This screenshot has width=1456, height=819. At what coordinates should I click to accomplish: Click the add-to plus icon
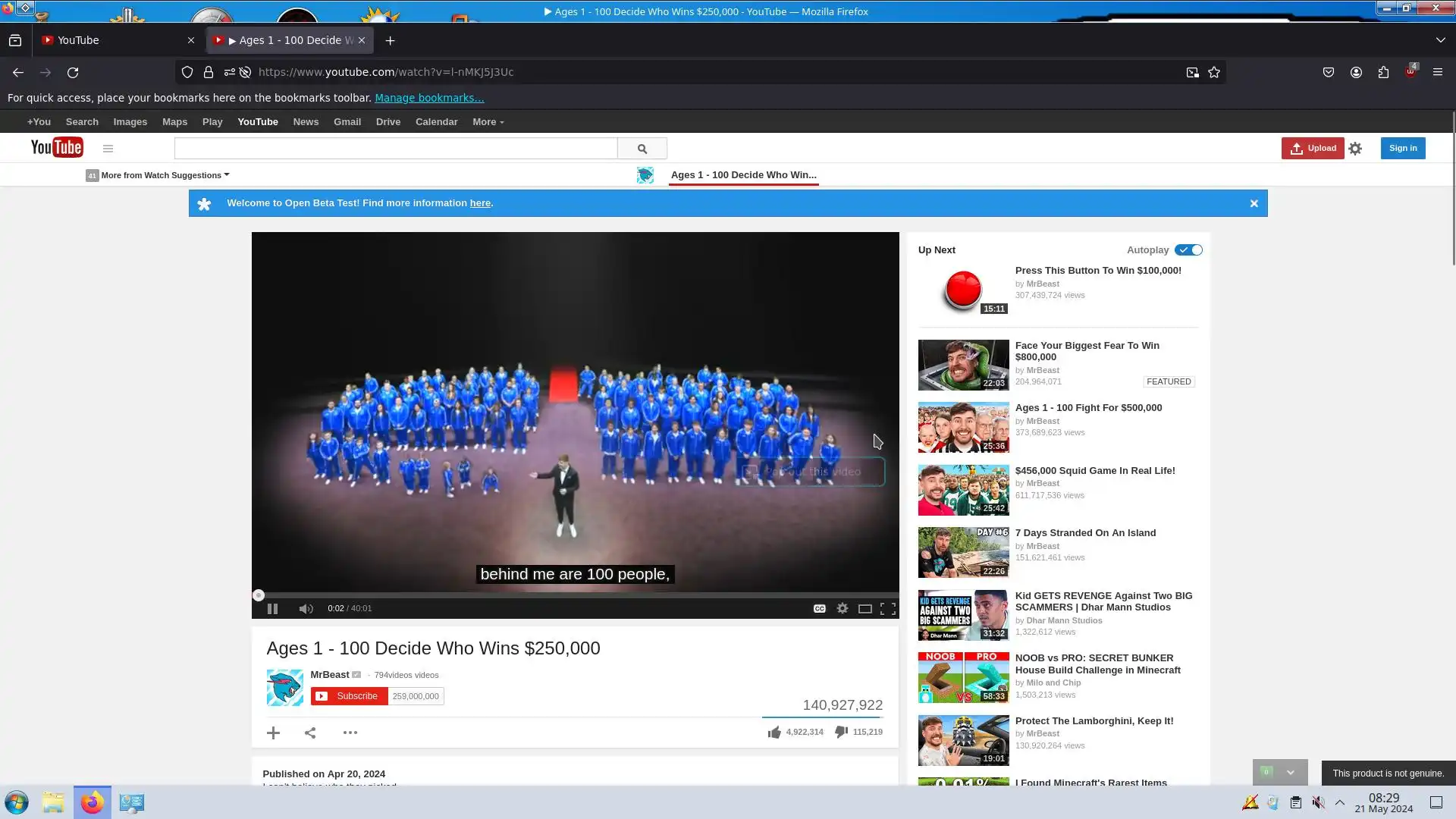(x=274, y=733)
